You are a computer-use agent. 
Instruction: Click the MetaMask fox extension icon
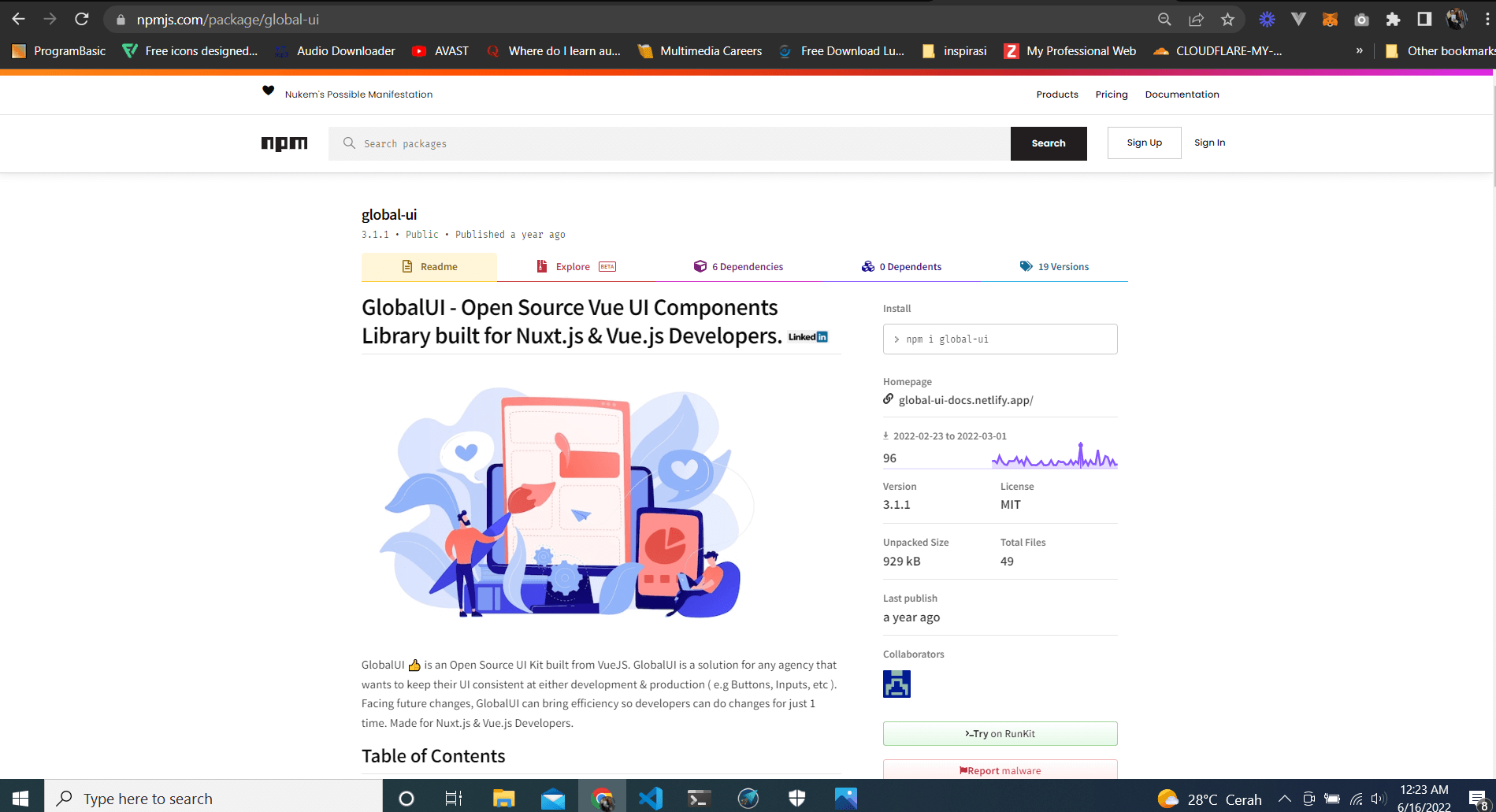pyautogui.click(x=1330, y=20)
